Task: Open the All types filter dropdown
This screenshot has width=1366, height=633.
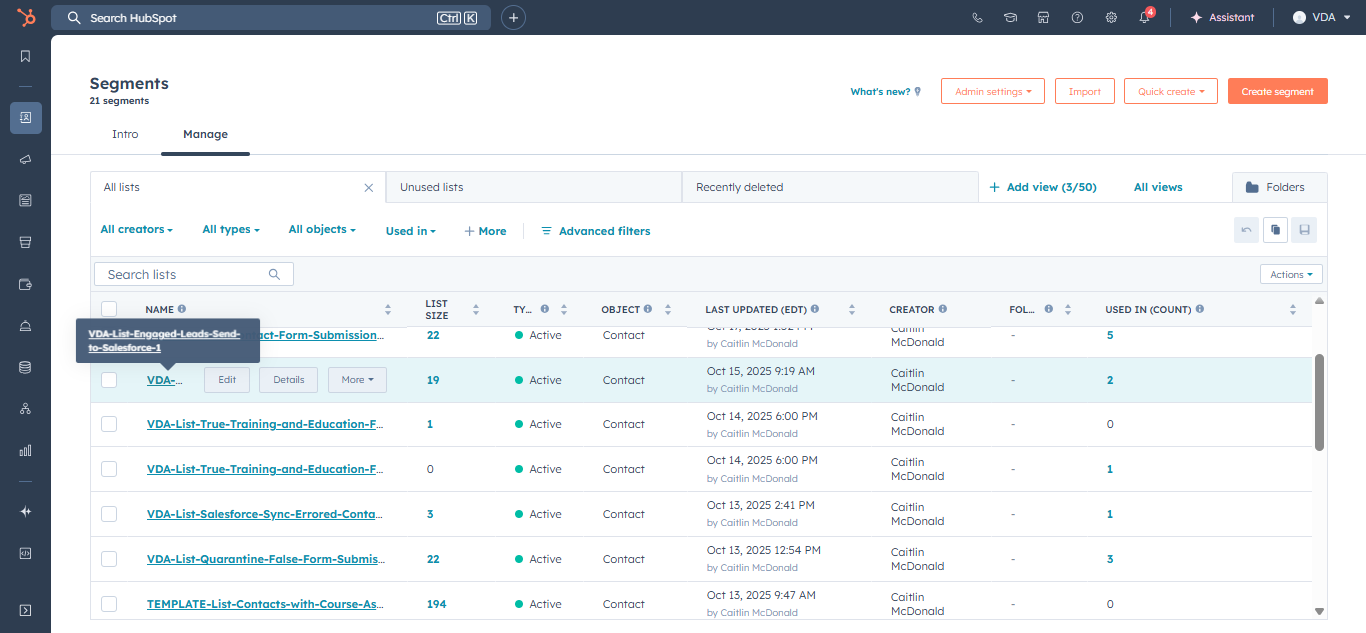Action: (231, 230)
